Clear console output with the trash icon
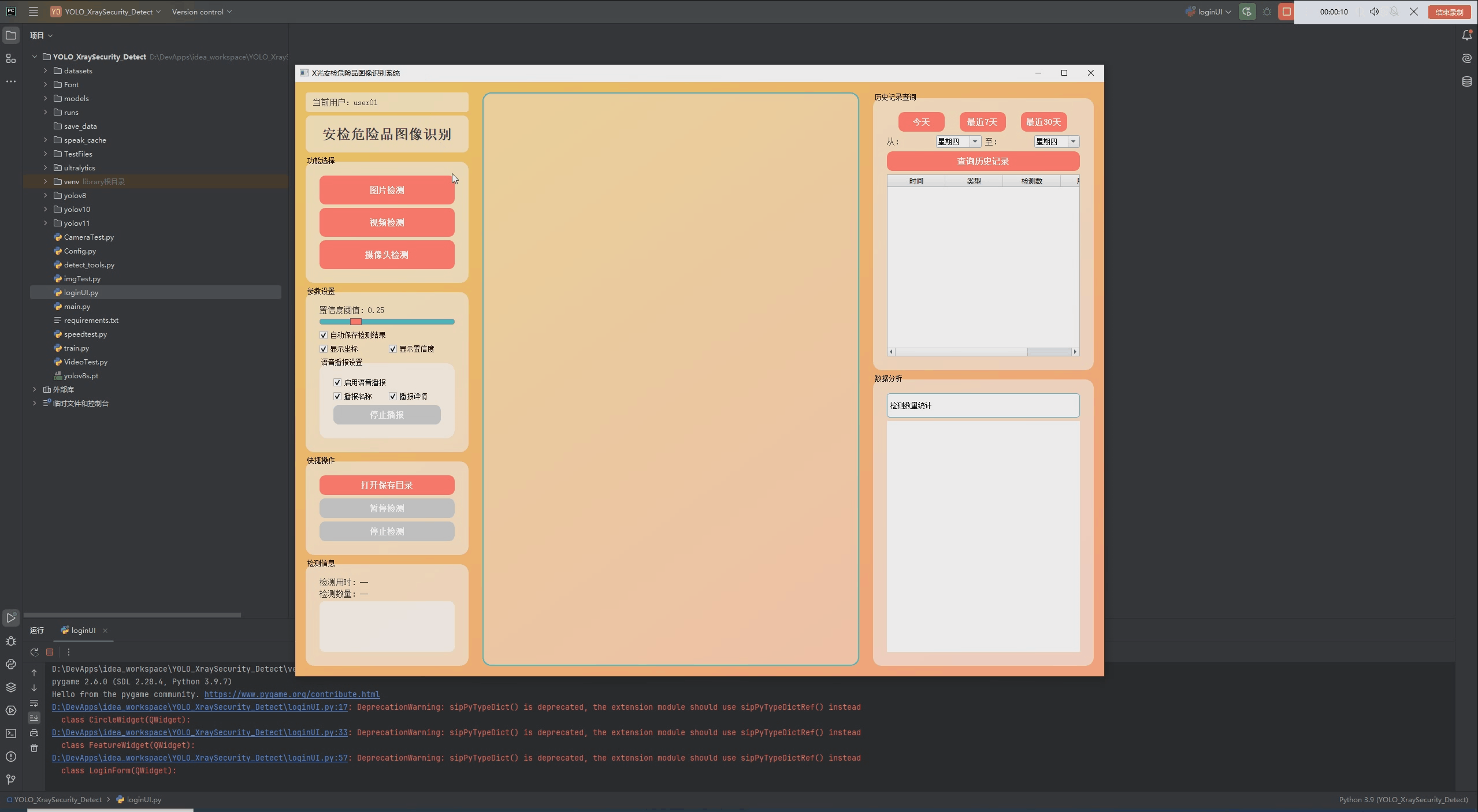Screen dimensions: 1478x812 click(34, 748)
